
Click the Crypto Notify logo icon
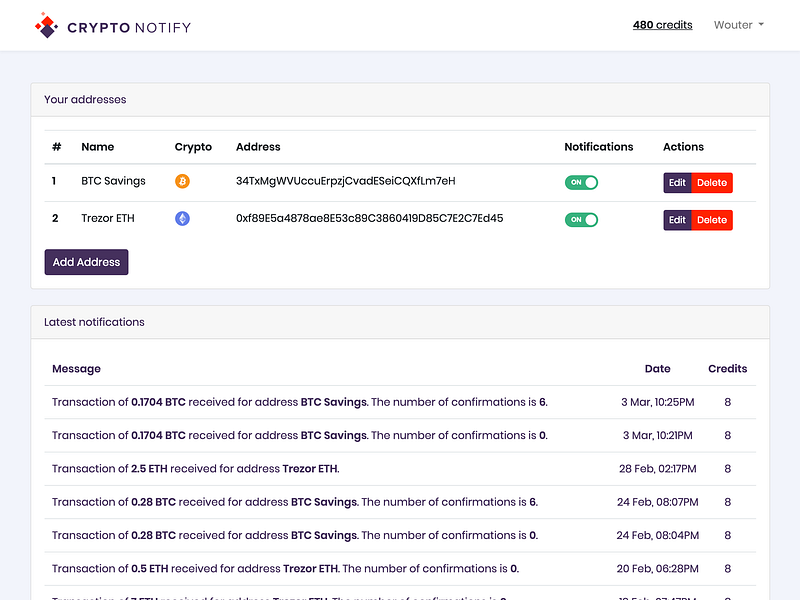pyautogui.click(x=46, y=26)
